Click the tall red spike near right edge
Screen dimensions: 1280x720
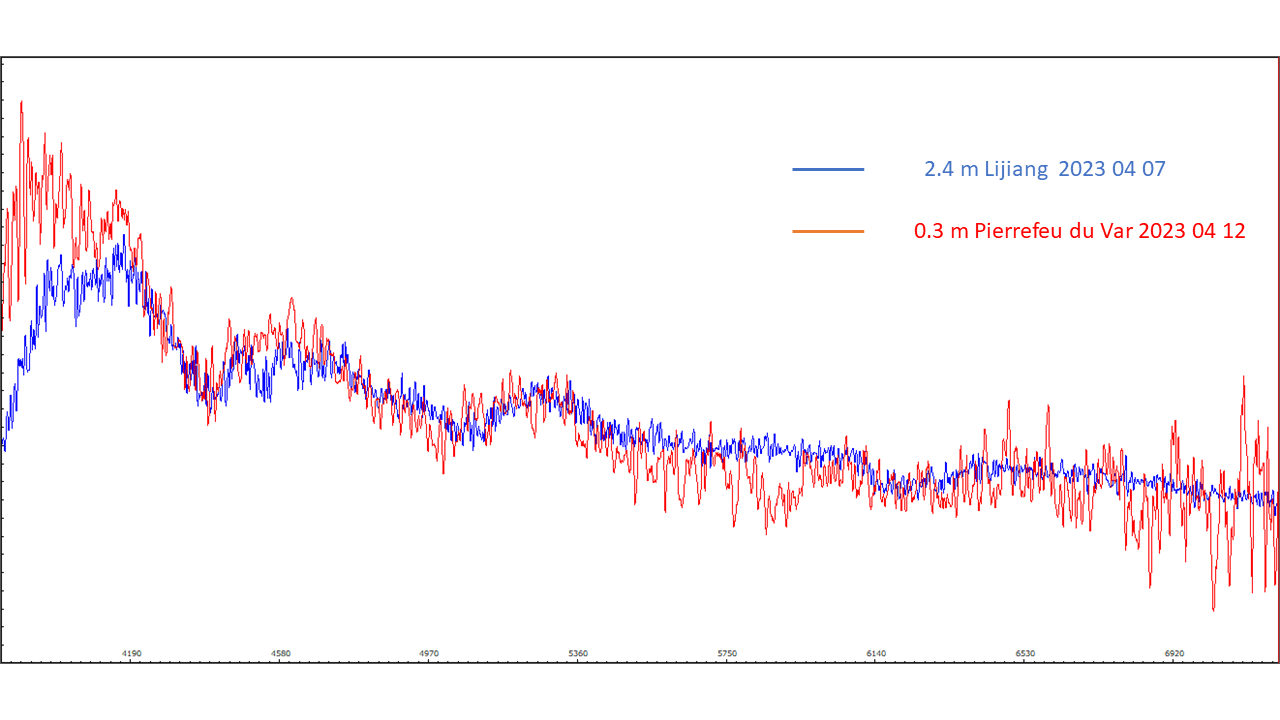1244,378
